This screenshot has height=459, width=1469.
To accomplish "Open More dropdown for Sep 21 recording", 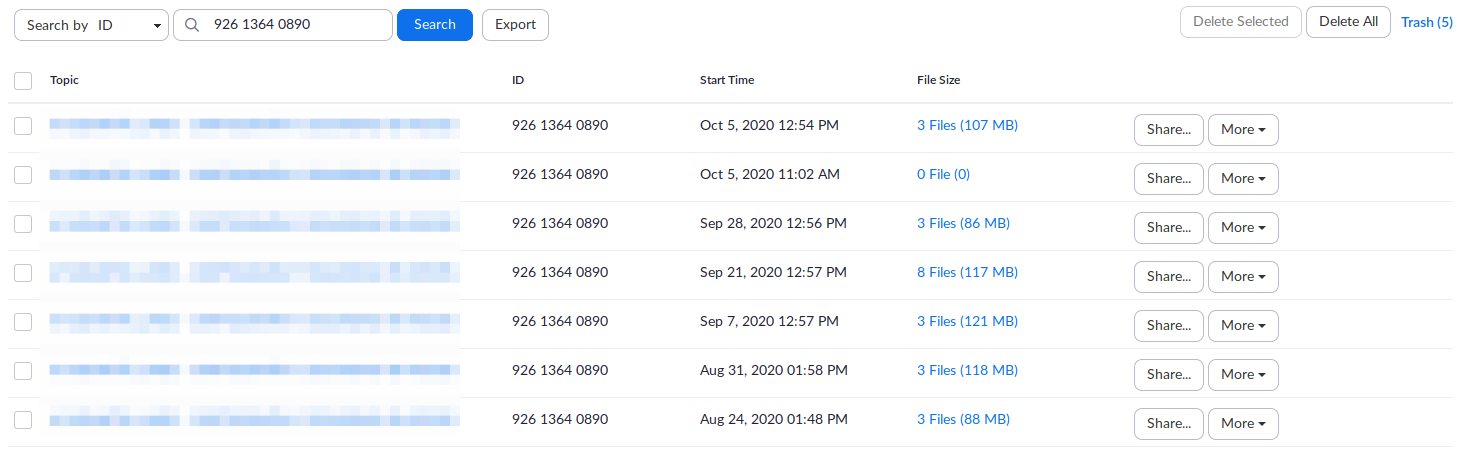I will coord(1243,277).
